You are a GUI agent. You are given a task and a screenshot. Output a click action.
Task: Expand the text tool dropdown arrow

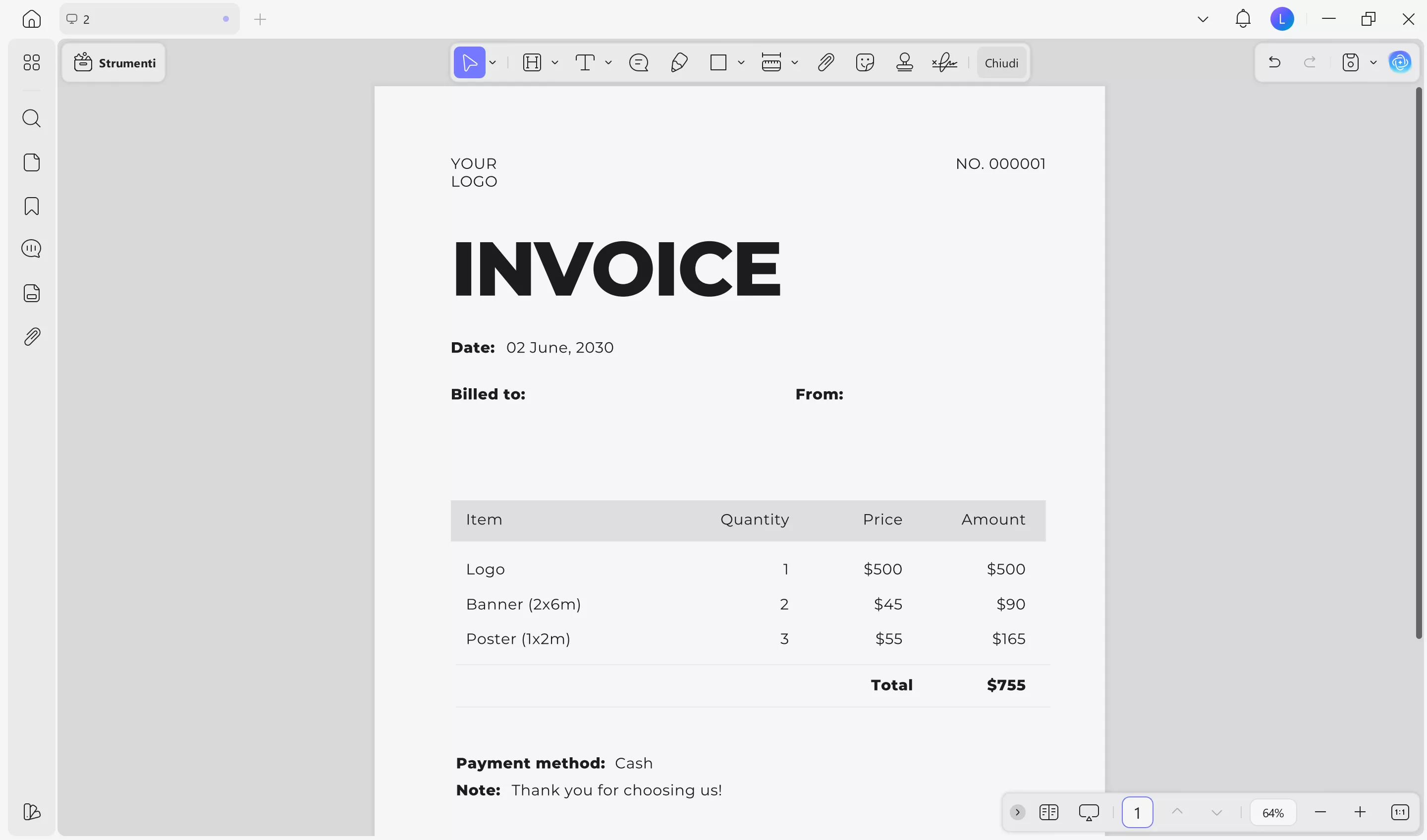[609, 62]
